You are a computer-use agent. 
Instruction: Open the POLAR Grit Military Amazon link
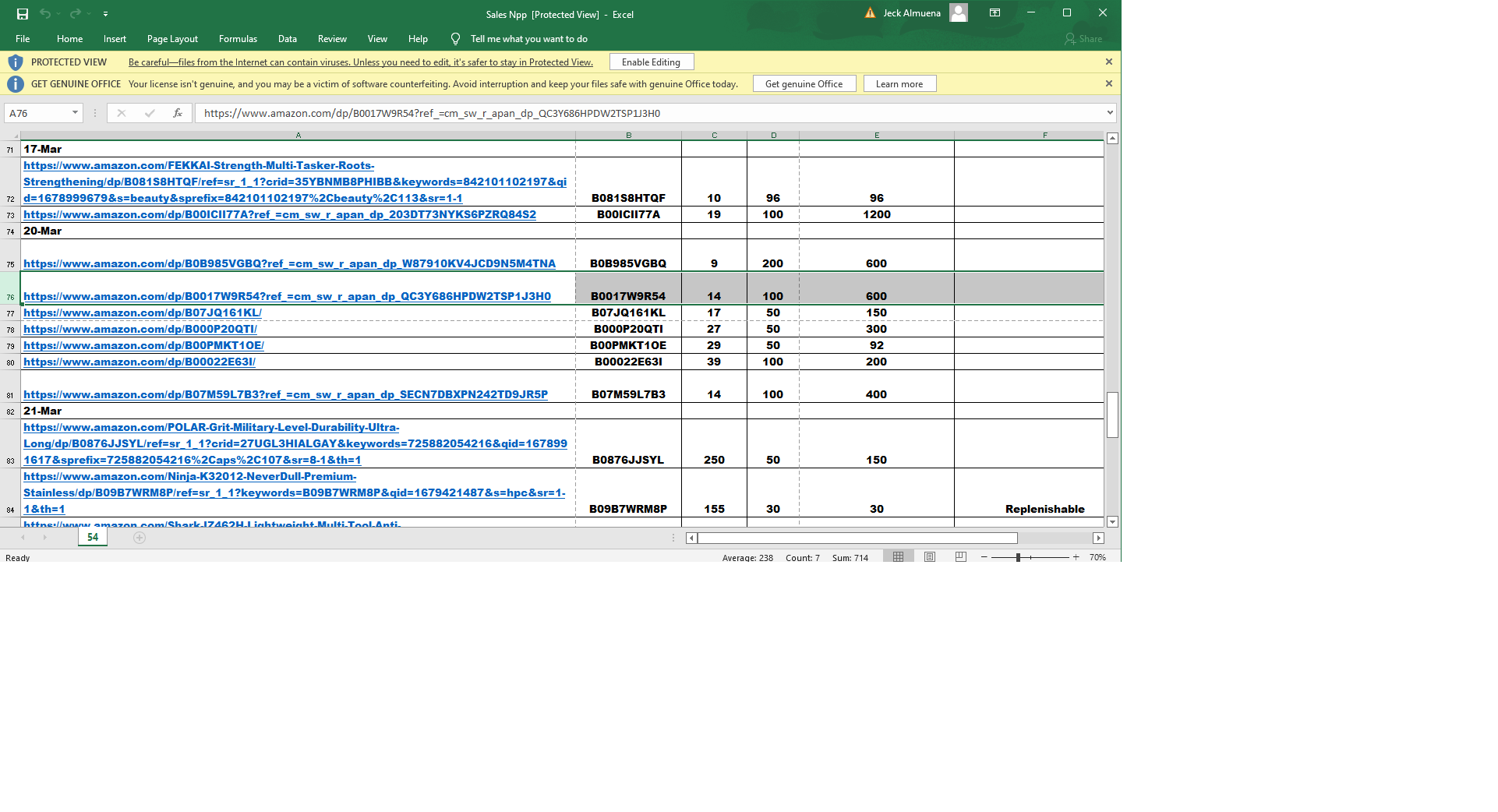[295, 443]
